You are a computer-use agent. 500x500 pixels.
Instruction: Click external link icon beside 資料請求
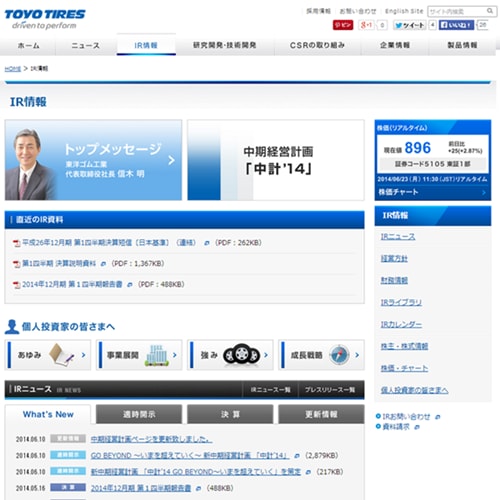click(417, 427)
